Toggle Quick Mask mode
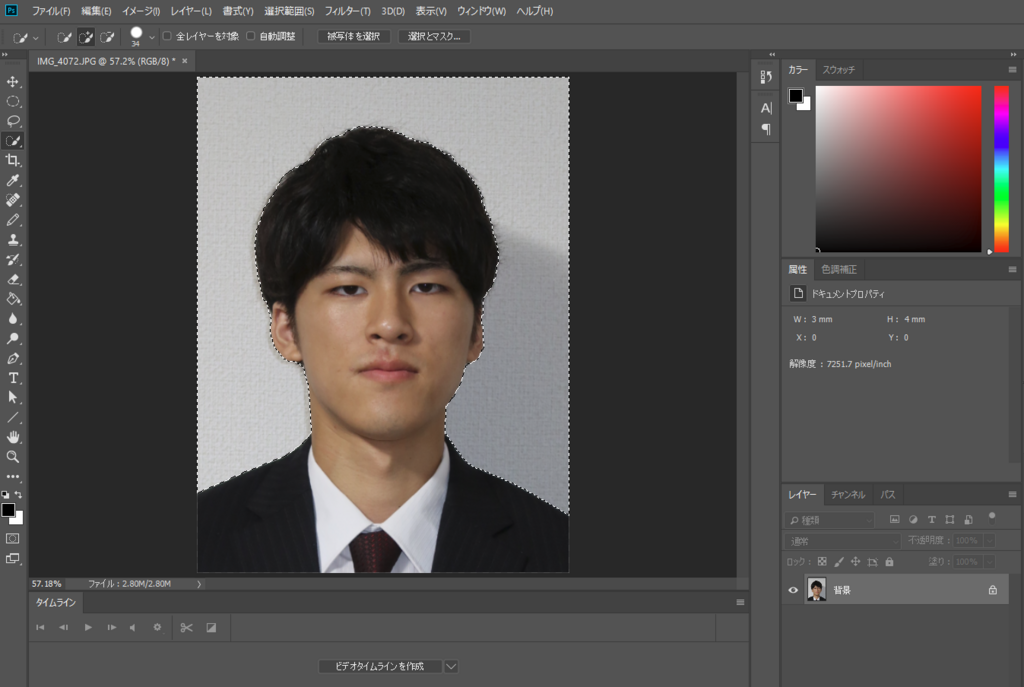 12,539
